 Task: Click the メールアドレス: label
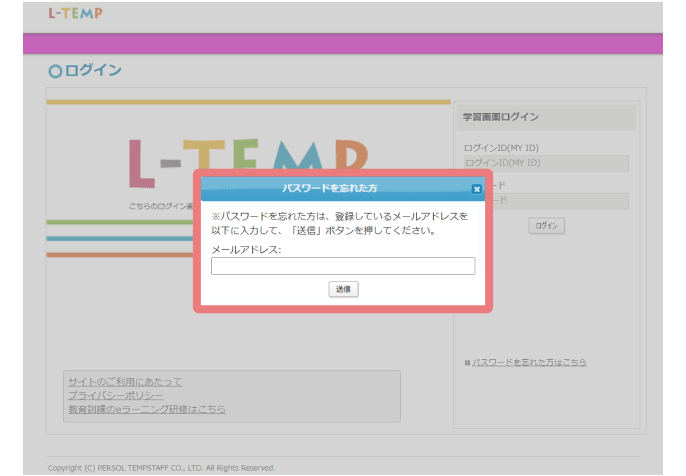tap(246, 250)
